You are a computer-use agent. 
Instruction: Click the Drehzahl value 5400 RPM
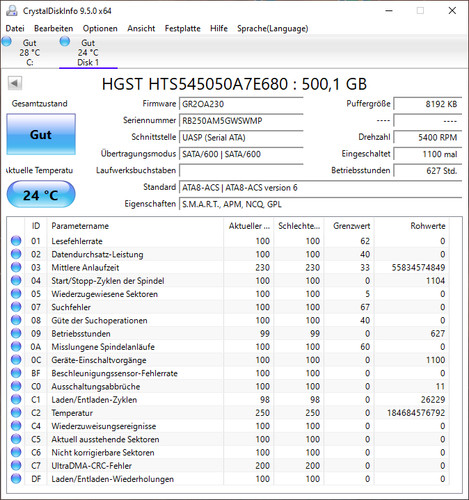(x=428, y=137)
